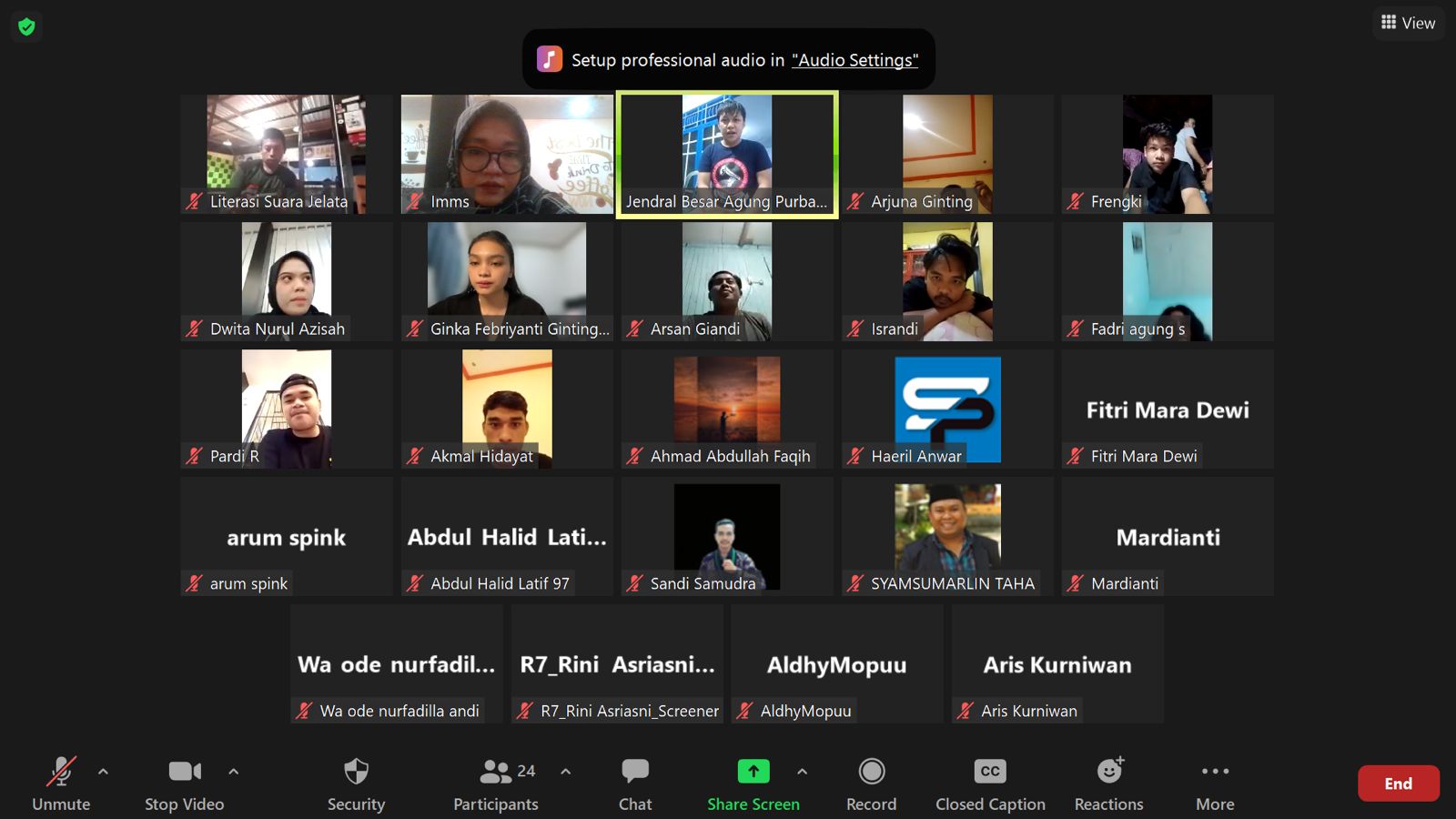This screenshot has width=1456, height=819.
Task: Select Haeril Anwar logo tile
Action: tap(947, 409)
